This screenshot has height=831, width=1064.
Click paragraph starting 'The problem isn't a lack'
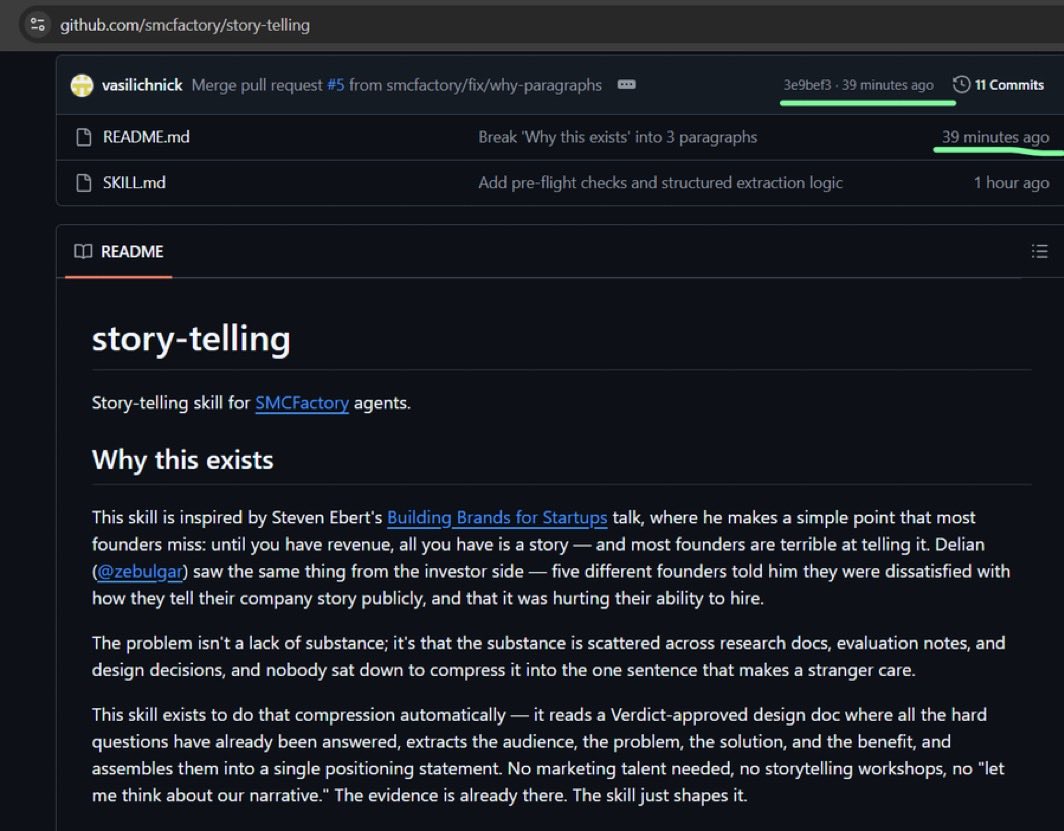tap(548, 657)
